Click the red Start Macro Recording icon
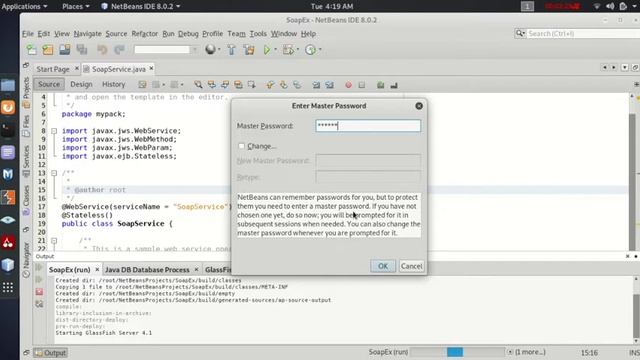Viewport: 640px width, 360px height. 348,85
